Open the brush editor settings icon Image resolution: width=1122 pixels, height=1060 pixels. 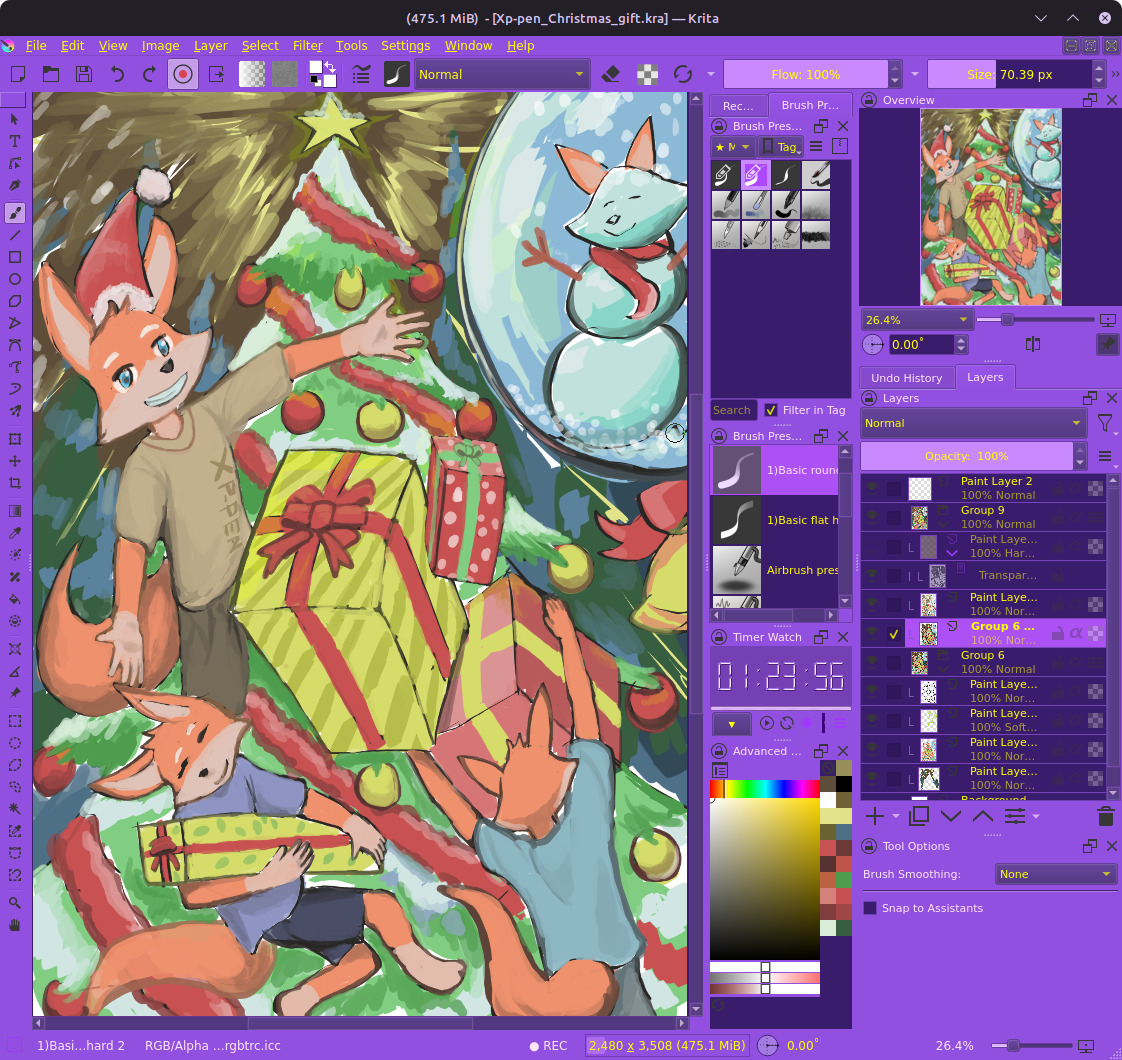tap(361, 74)
